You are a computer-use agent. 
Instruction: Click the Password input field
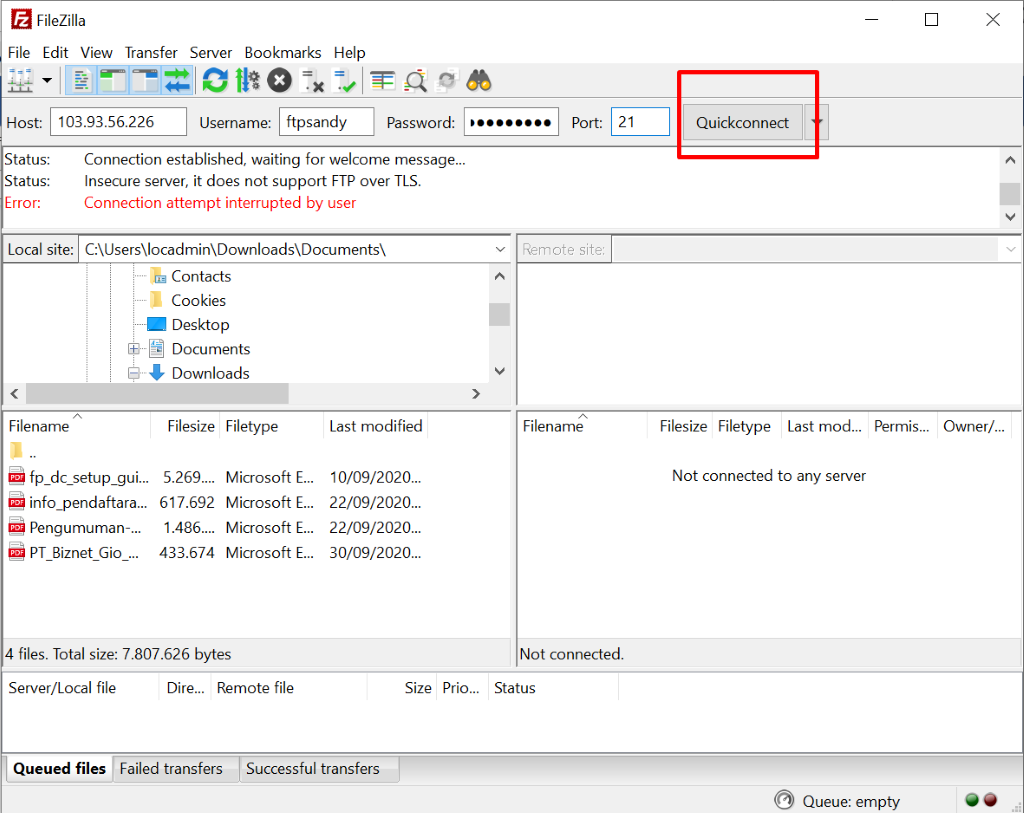click(511, 122)
